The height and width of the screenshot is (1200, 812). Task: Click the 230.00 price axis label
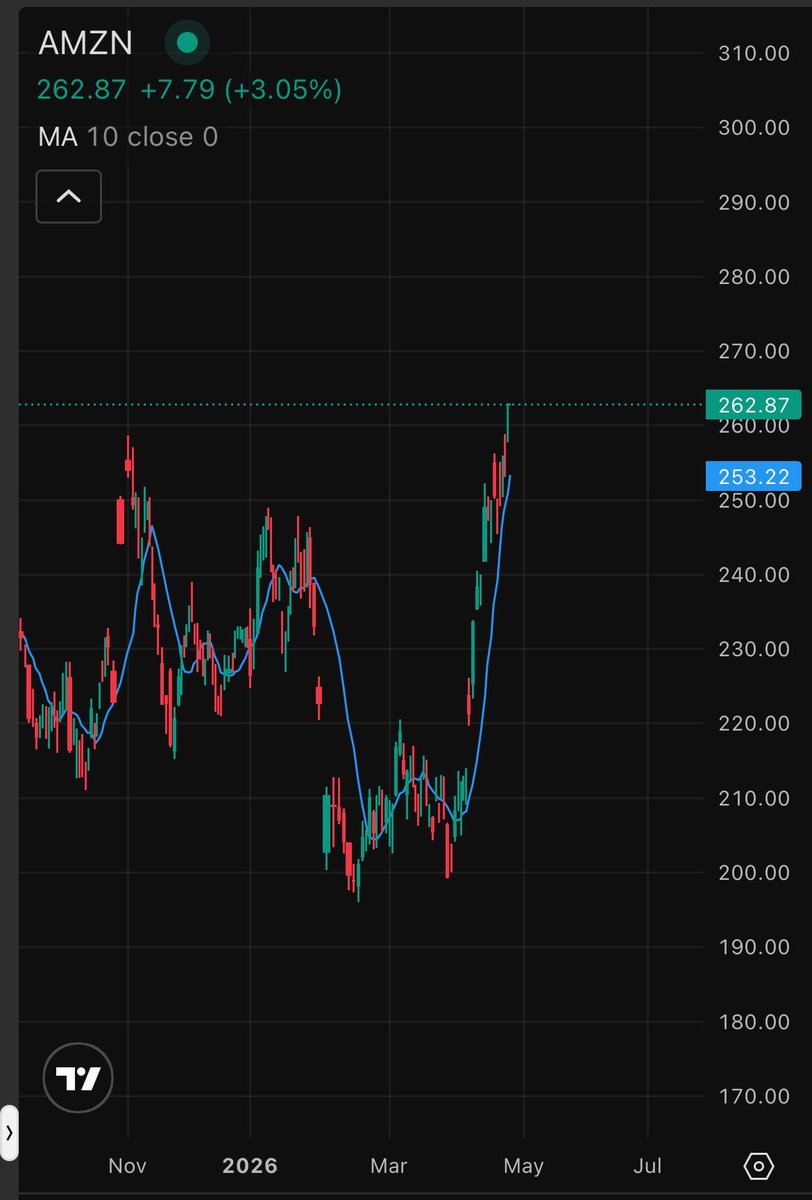tap(754, 649)
